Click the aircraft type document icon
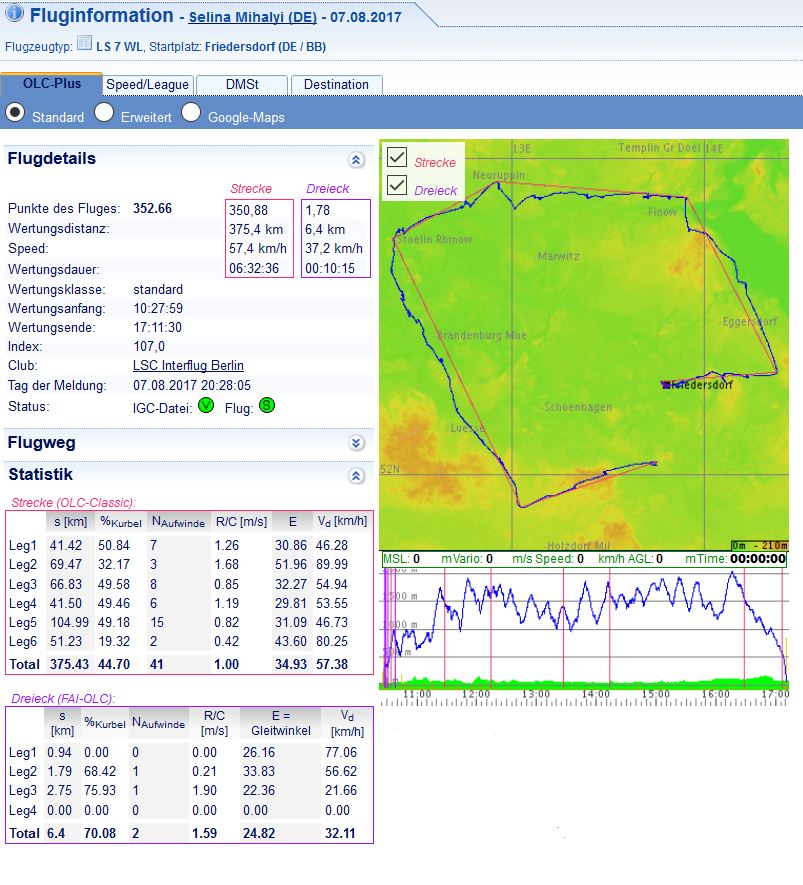The image size is (803, 885). 84,45
